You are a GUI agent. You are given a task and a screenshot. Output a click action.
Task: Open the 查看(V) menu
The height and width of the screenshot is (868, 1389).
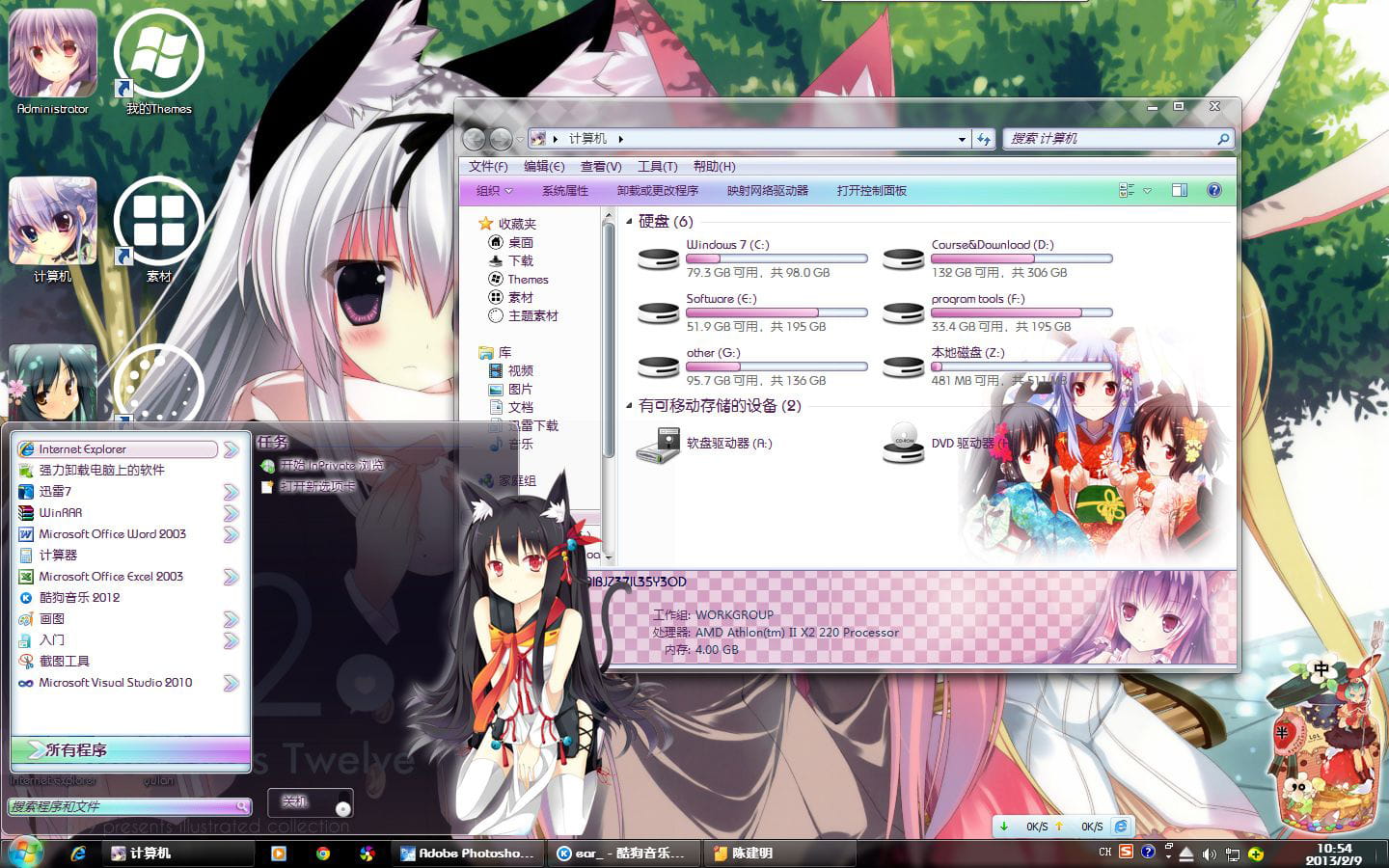(x=600, y=166)
